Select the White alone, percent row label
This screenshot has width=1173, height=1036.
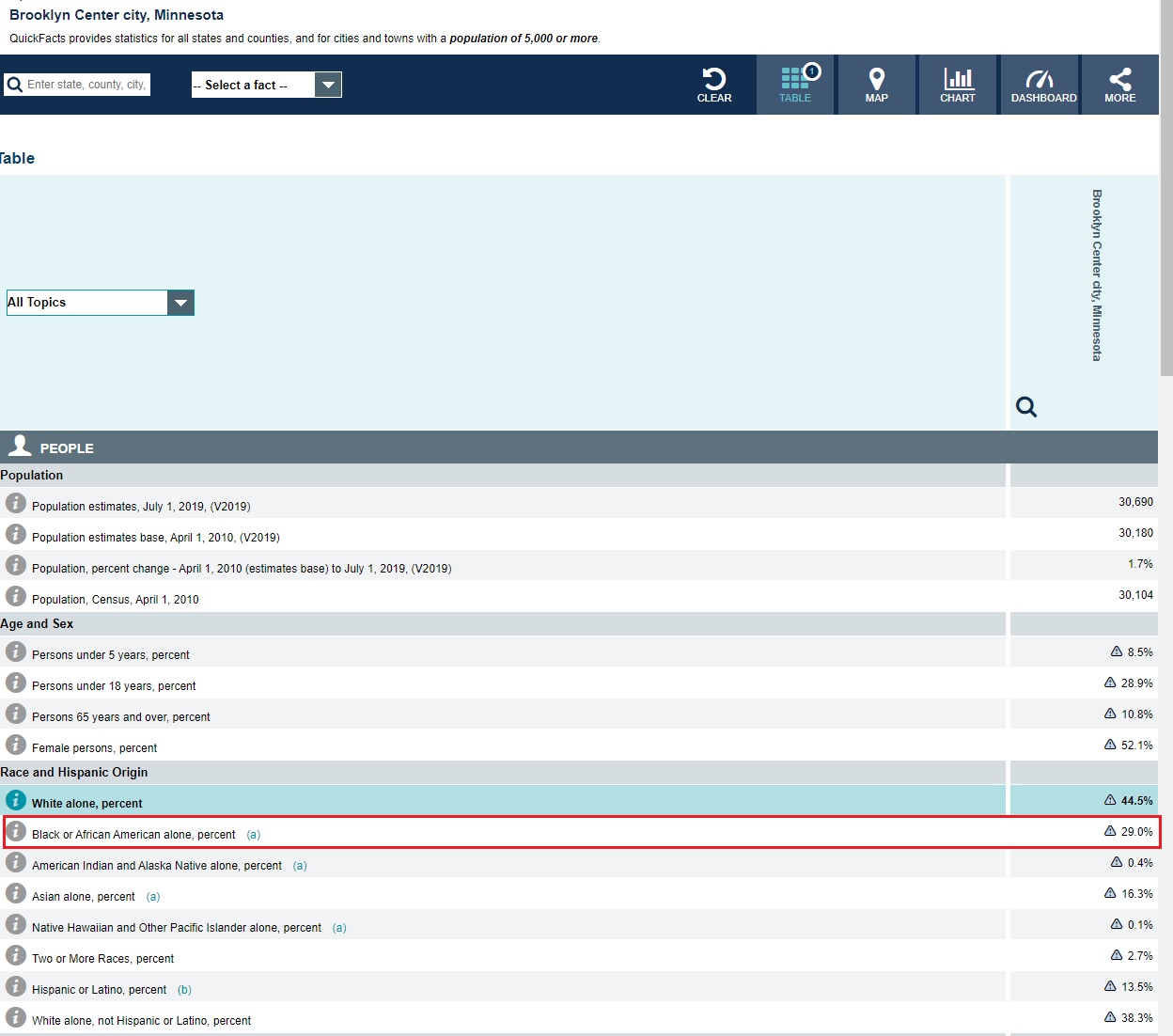[x=87, y=804]
